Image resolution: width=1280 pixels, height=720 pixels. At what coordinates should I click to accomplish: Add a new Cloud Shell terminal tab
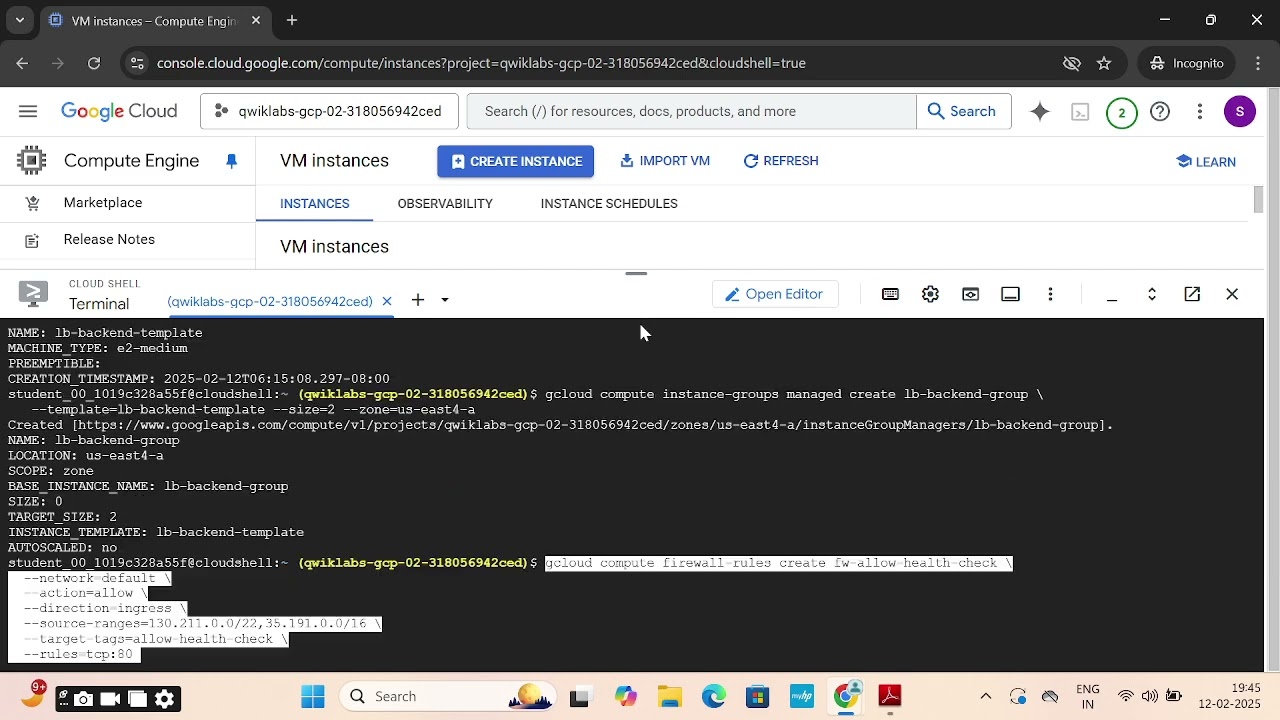418,300
